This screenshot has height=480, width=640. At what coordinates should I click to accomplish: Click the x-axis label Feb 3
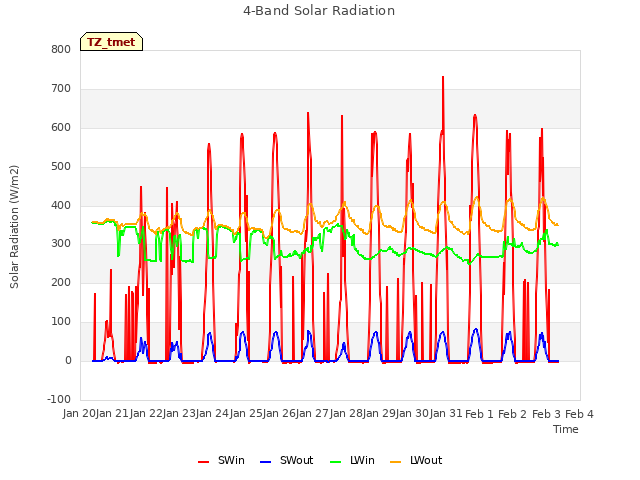click(x=546, y=414)
